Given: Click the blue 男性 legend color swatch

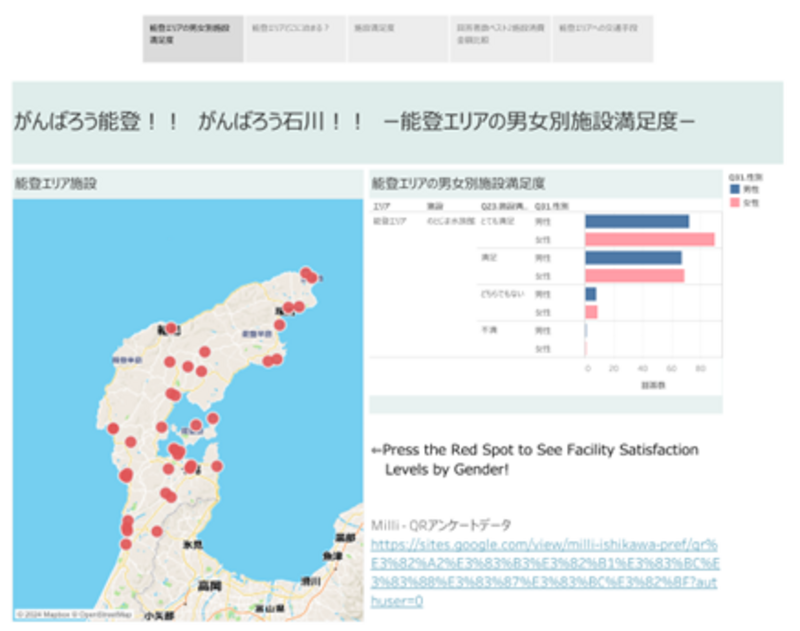Looking at the screenshot, I should (736, 189).
